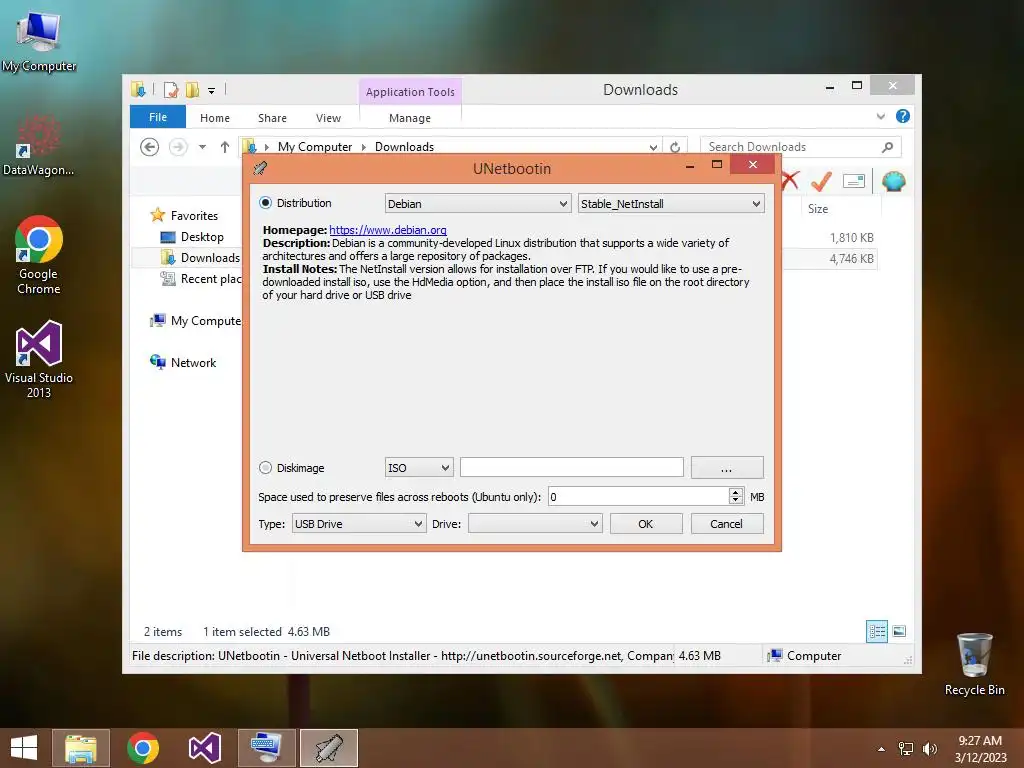Viewport: 1024px width, 768px height.
Task: Click the network tray icon
Action: (x=906, y=749)
